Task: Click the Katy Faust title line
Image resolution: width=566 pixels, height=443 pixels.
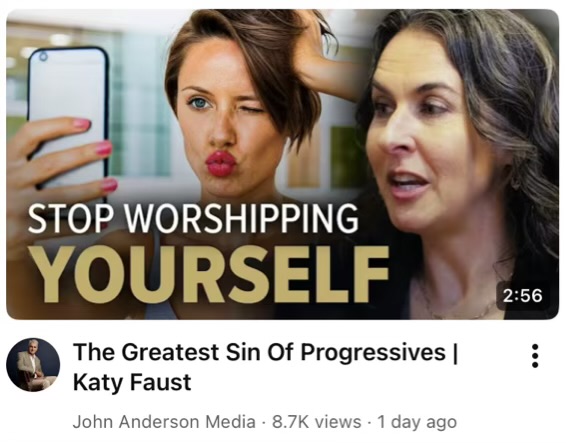Action: (132, 383)
